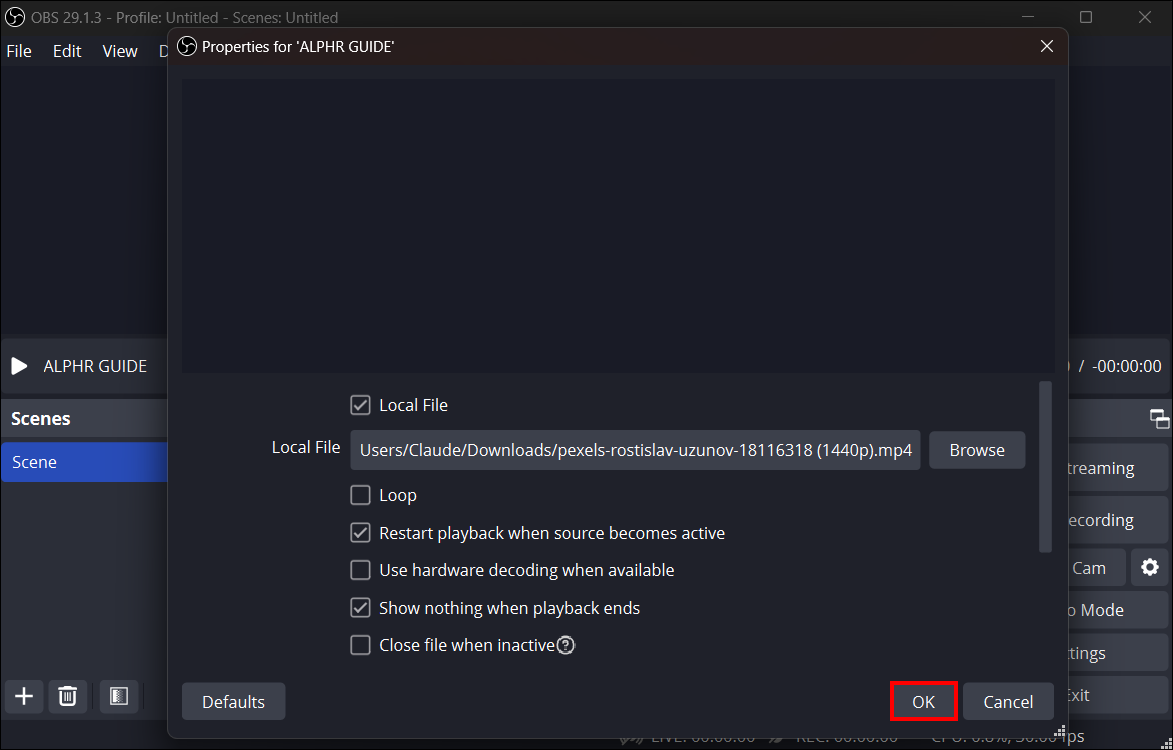Open the Edit menu

[67, 51]
